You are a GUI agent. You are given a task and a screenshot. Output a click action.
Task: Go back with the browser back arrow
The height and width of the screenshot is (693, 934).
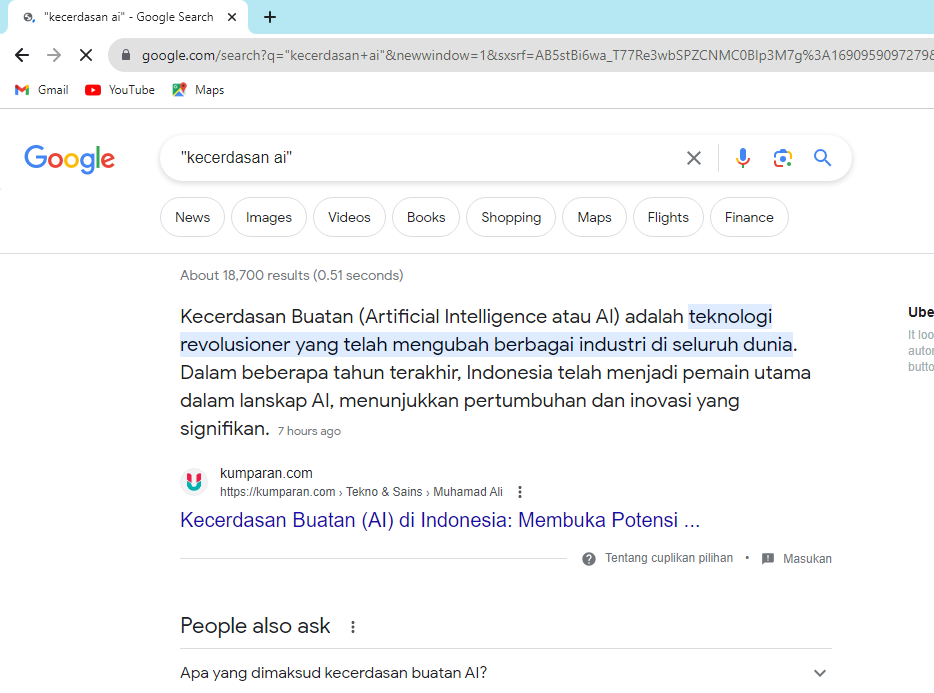click(22, 55)
